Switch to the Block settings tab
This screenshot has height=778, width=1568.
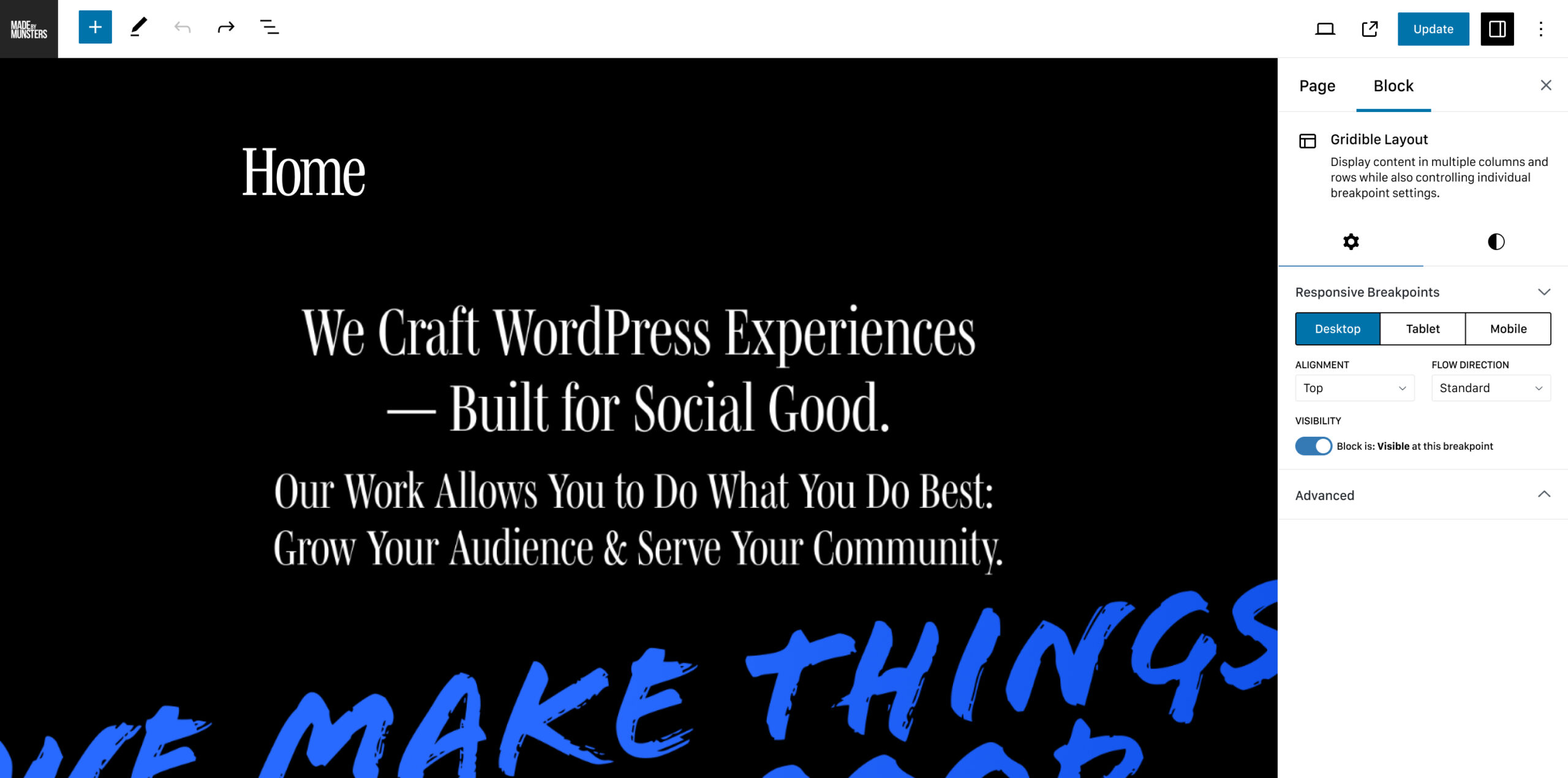coord(1393,86)
